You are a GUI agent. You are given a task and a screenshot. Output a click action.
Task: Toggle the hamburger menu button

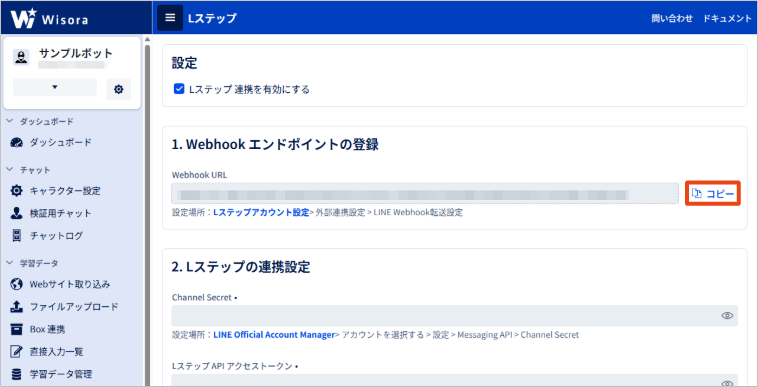point(170,18)
